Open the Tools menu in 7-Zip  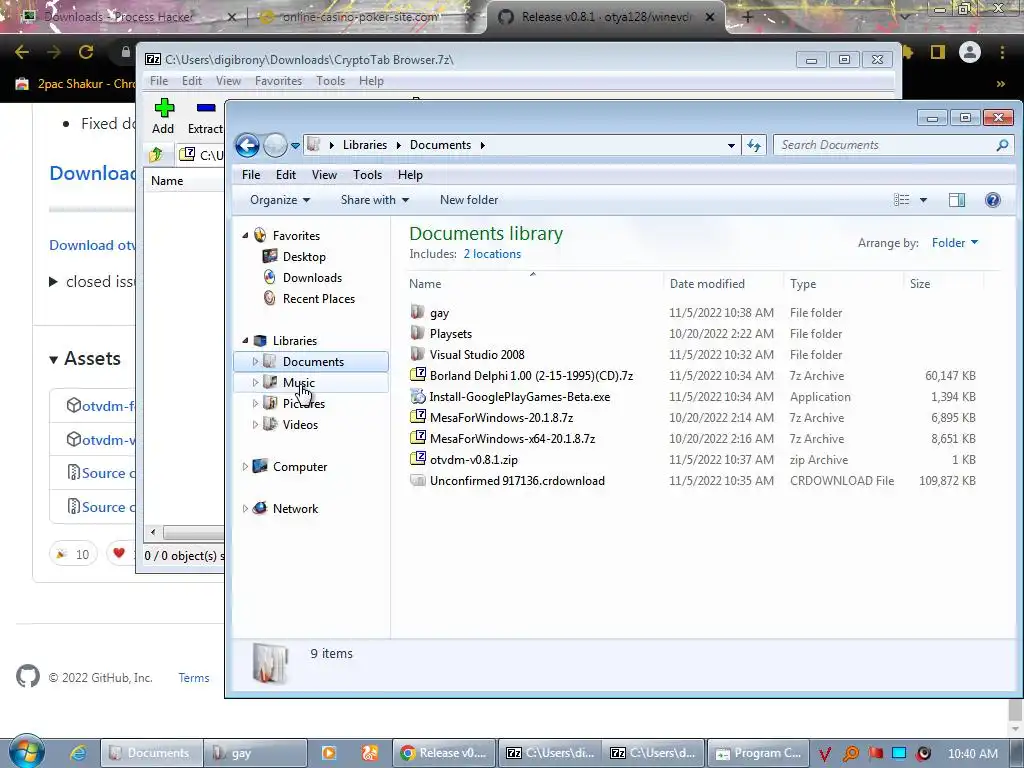tap(330, 81)
